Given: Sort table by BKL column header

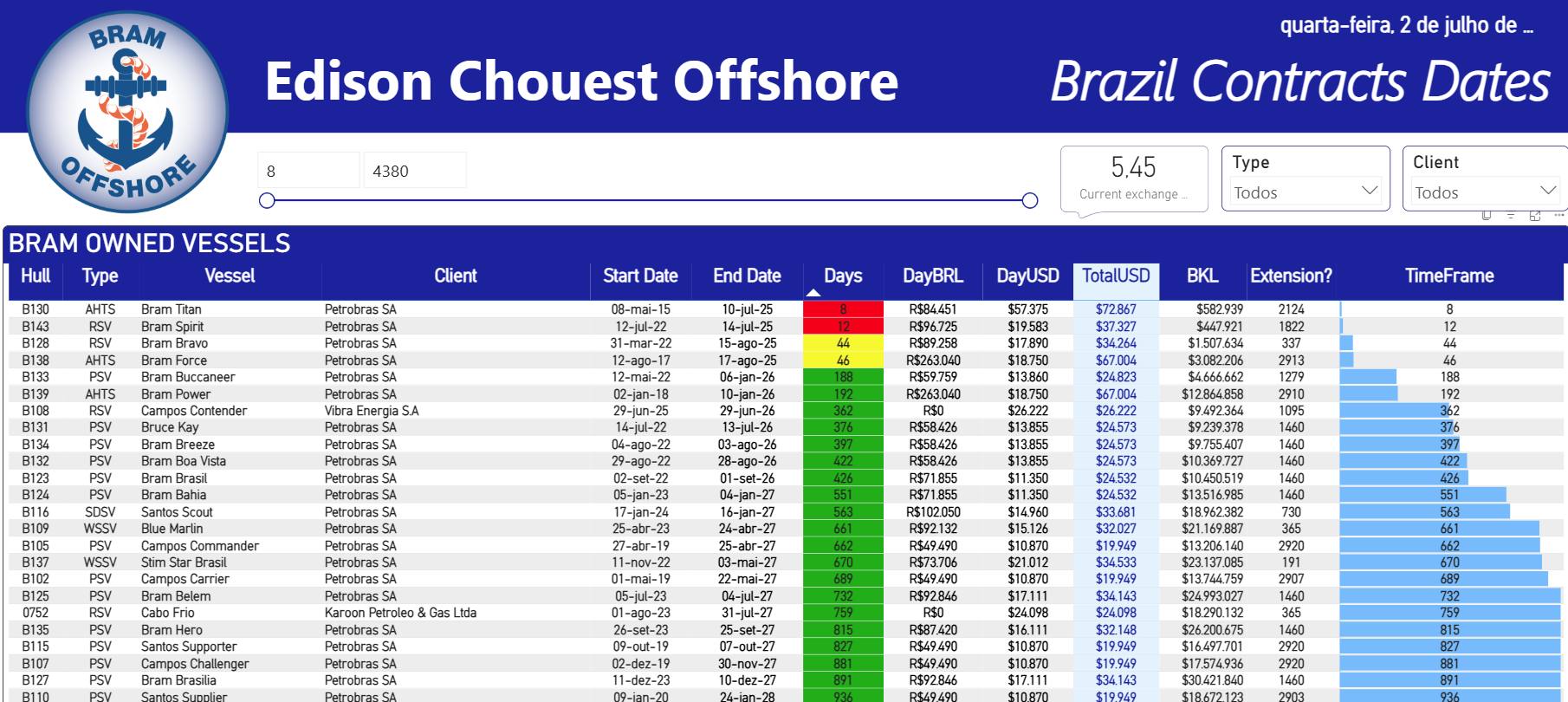Looking at the screenshot, I should (1202, 276).
